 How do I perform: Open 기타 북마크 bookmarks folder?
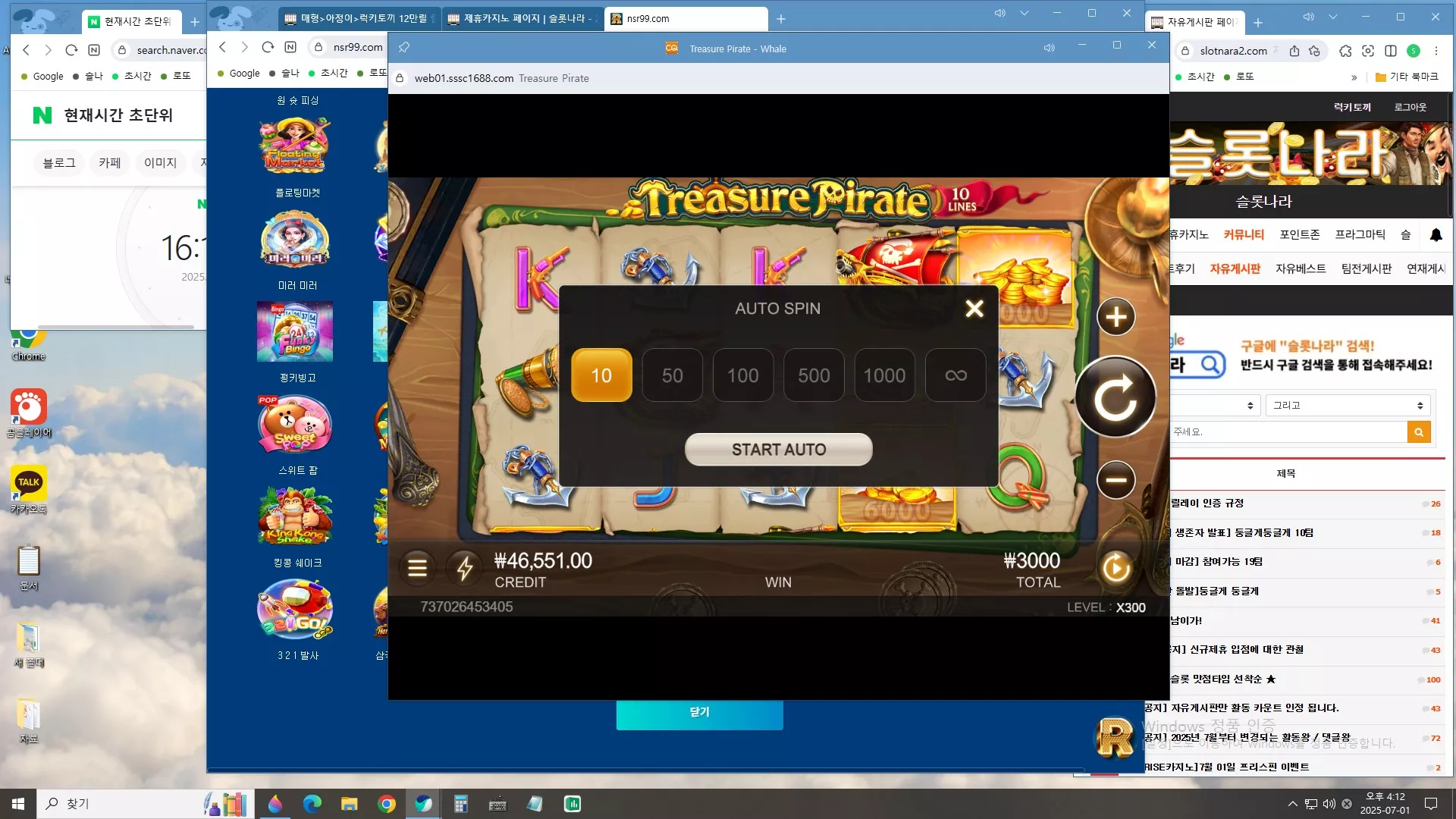point(1406,77)
